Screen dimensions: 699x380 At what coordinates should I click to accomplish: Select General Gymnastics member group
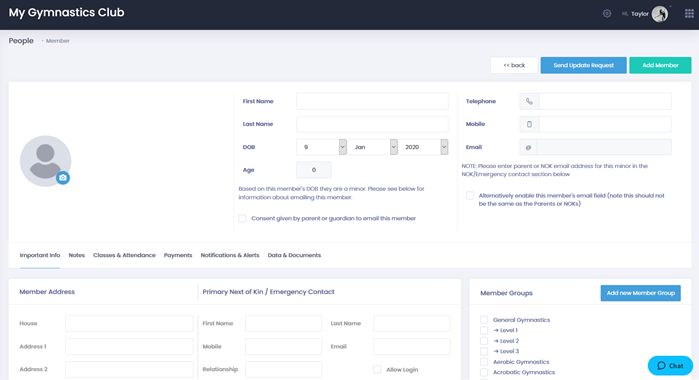coord(484,320)
